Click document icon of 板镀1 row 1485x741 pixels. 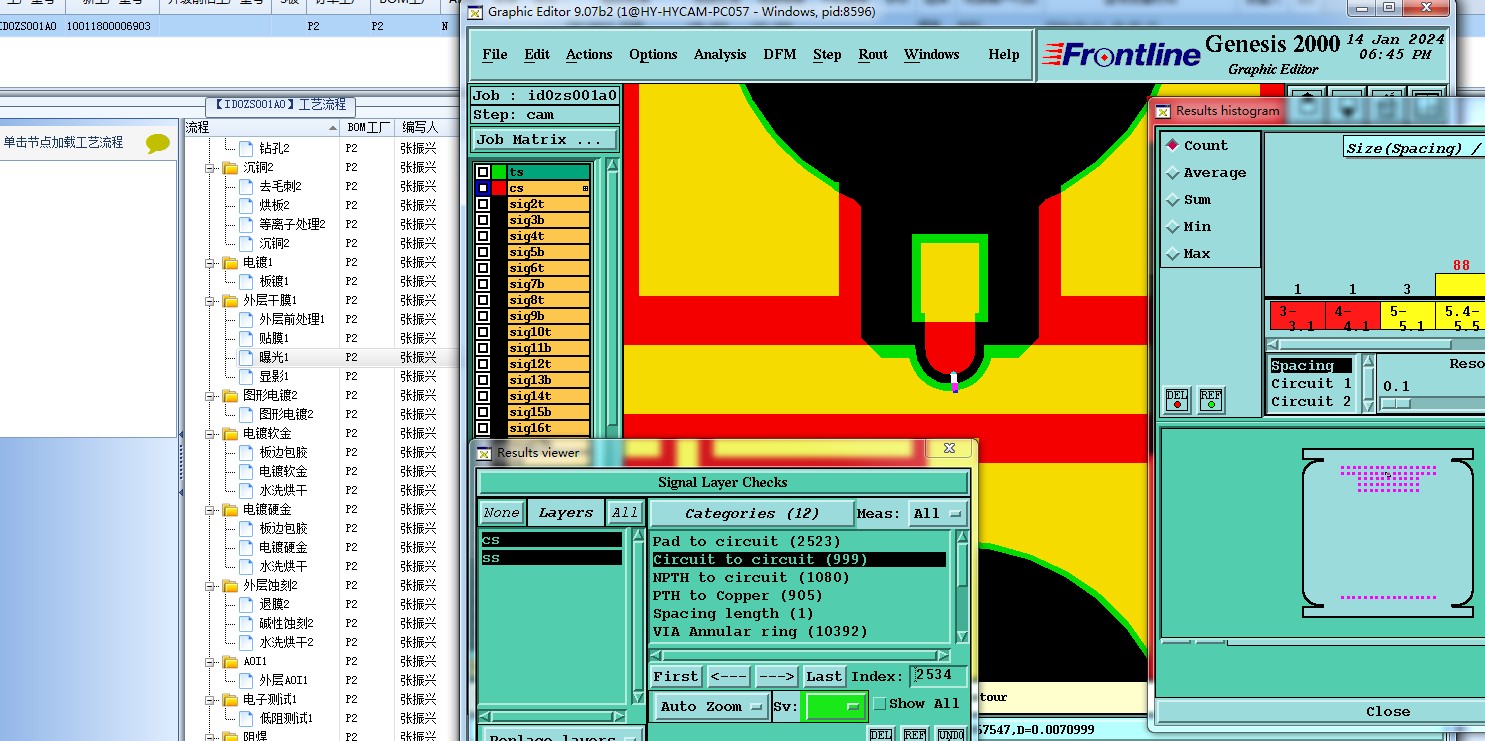coord(246,281)
